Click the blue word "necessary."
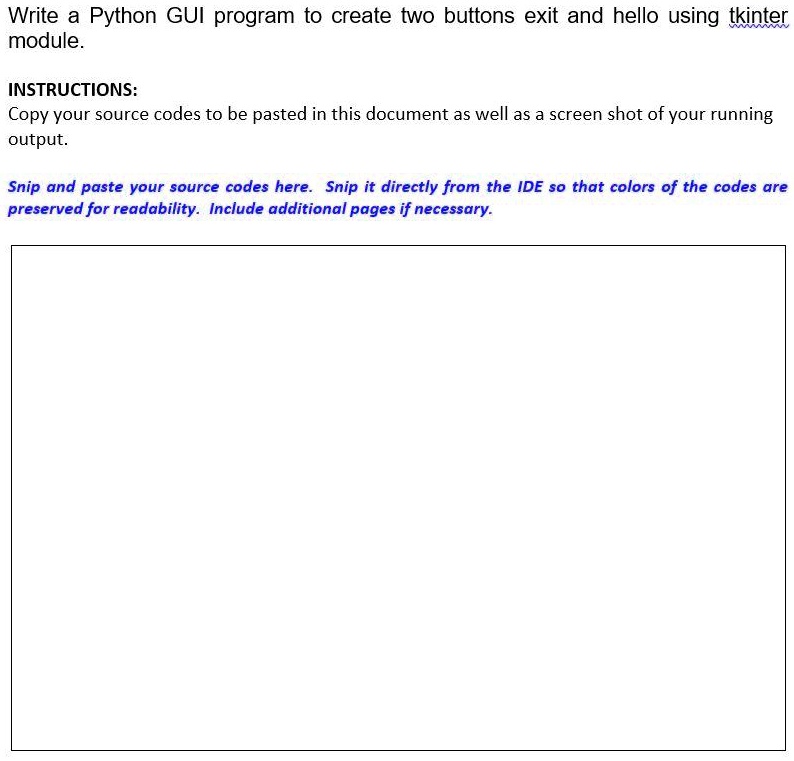The image size is (794, 761). [453, 209]
